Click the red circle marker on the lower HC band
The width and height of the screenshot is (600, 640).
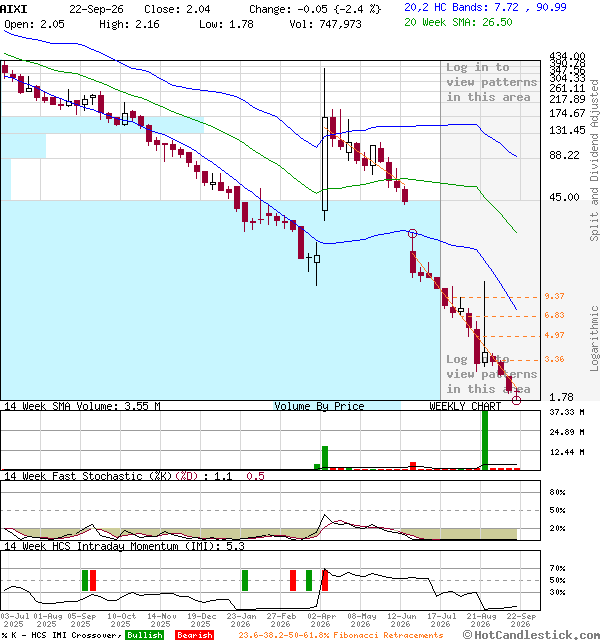coord(413,233)
